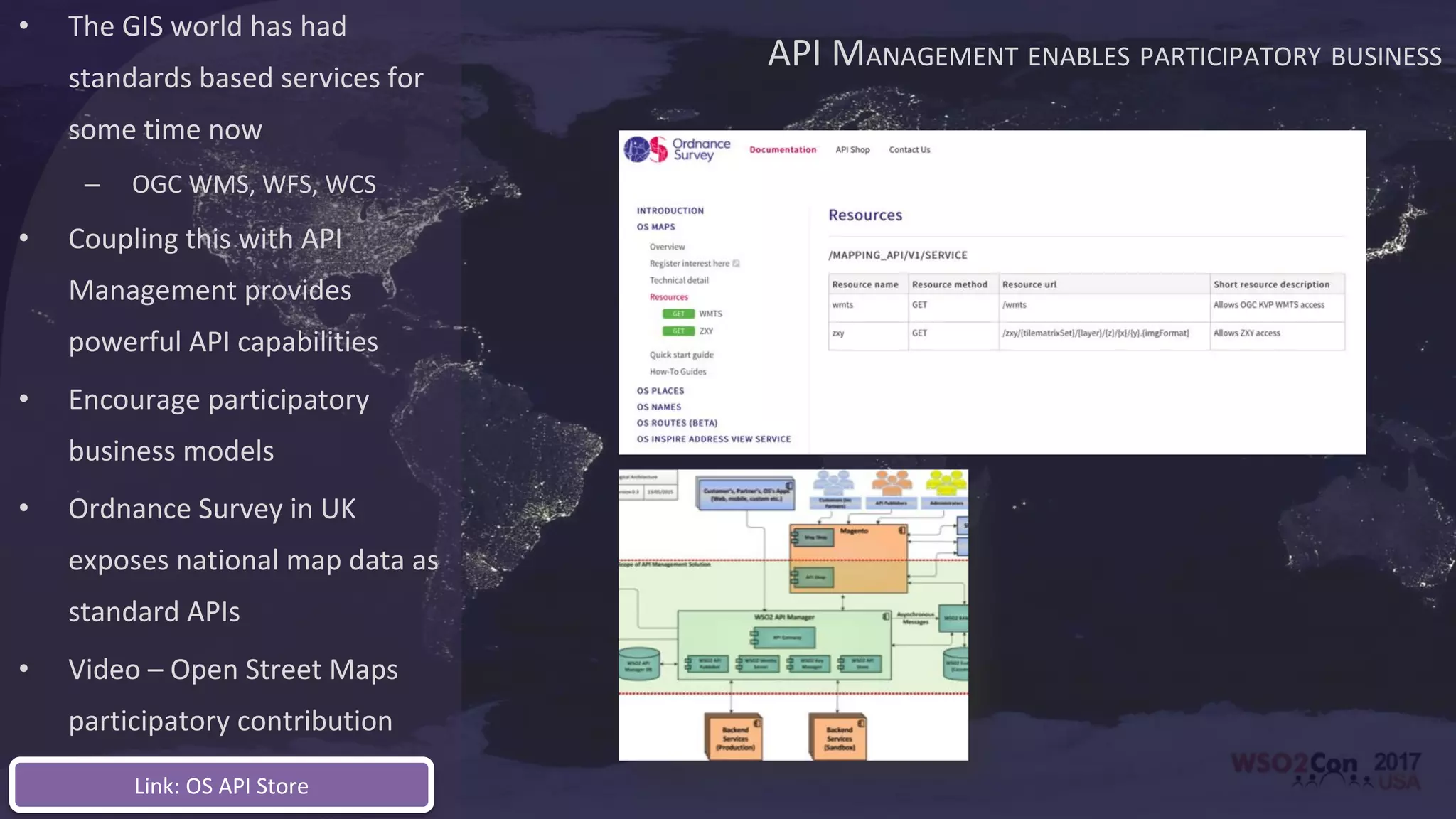Image resolution: width=1456 pixels, height=819 pixels.
Task: Click 'Encourage participatory business models' bullet
Action: click(x=220, y=425)
